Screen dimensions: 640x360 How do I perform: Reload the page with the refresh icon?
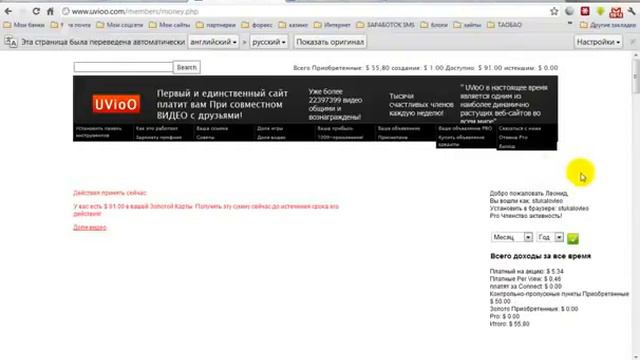[36, 11]
